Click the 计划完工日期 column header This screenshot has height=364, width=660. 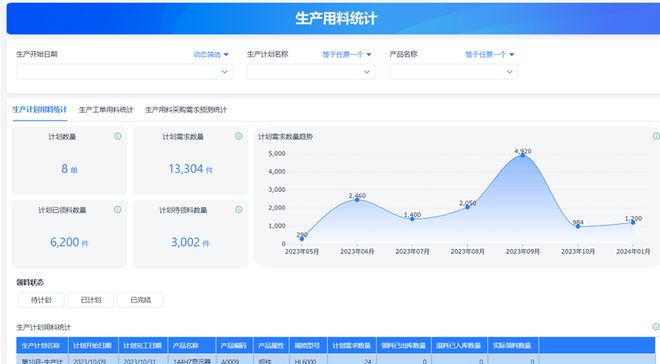point(143,345)
